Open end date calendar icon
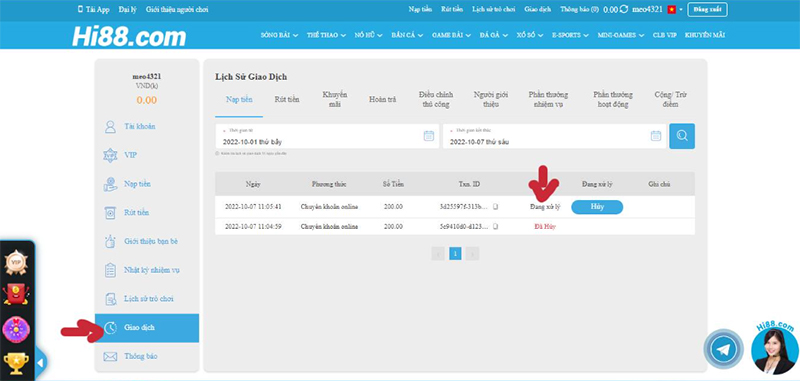 pos(656,136)
